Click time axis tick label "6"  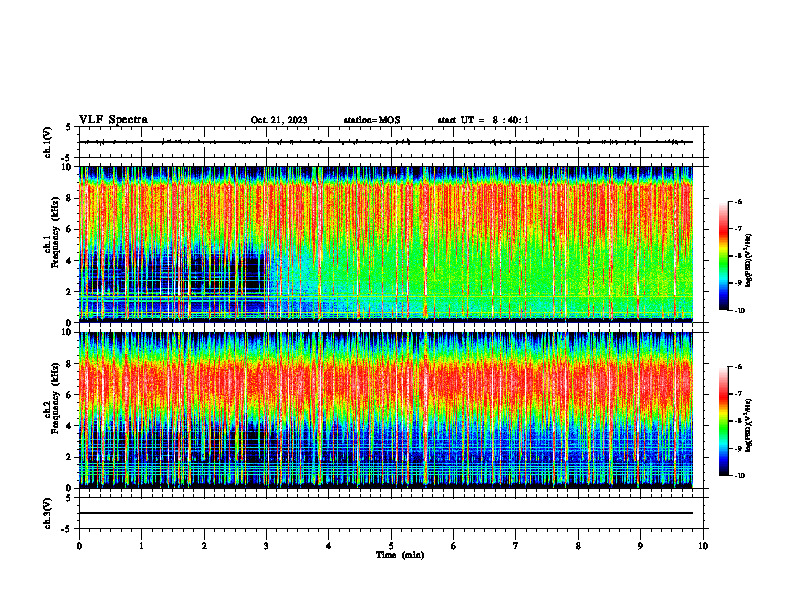tap(454, 546)
